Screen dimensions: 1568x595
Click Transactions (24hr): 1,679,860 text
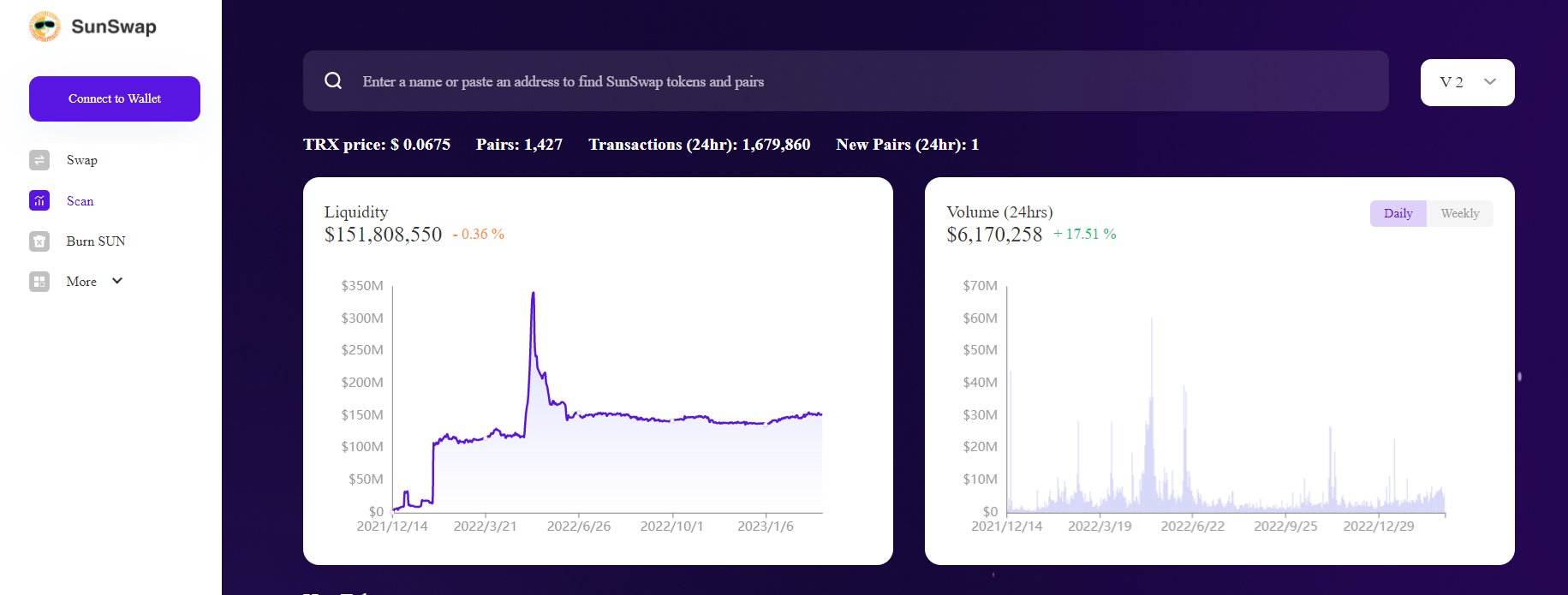700,145
